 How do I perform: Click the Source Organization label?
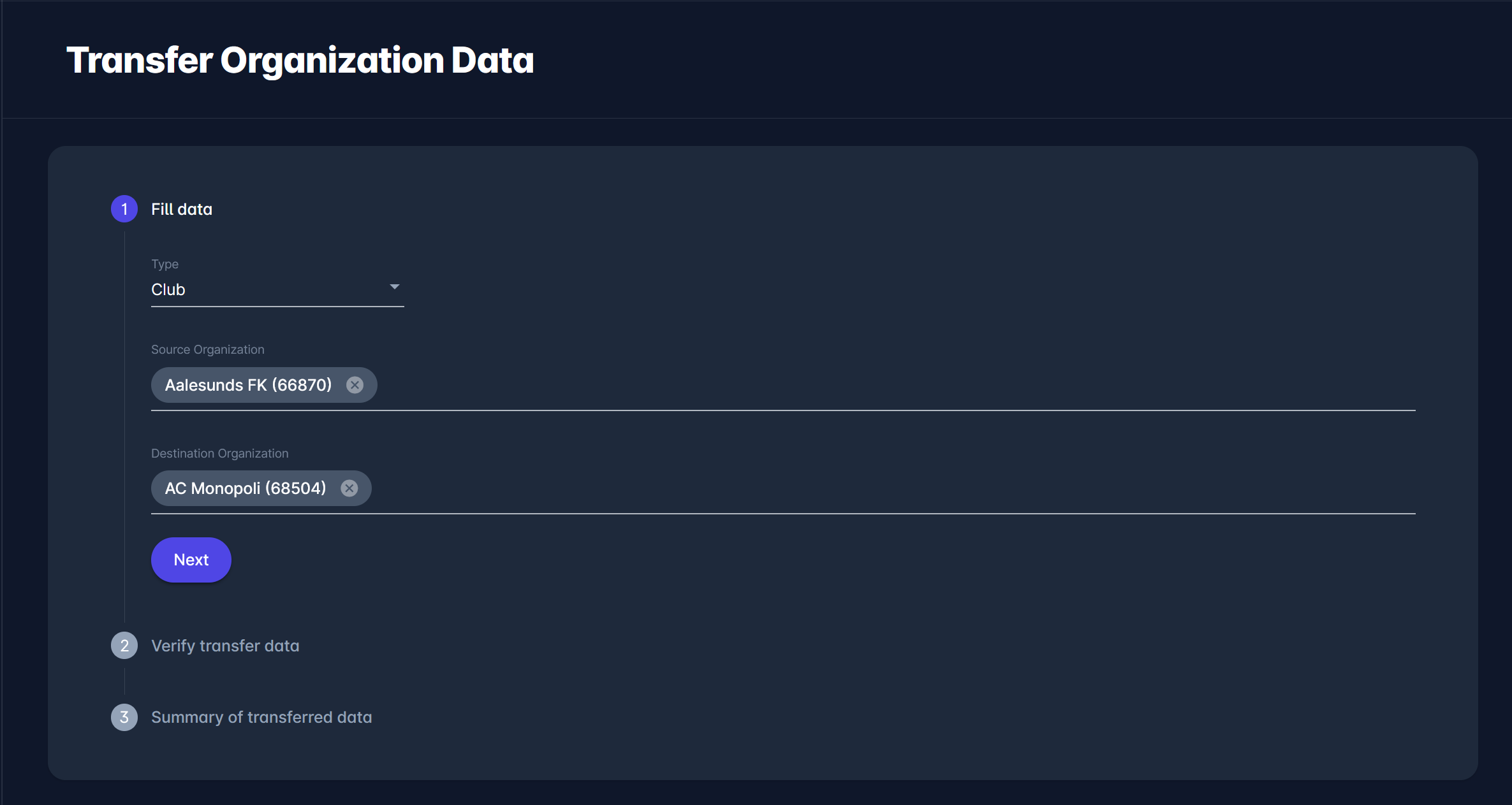point(207,349)
